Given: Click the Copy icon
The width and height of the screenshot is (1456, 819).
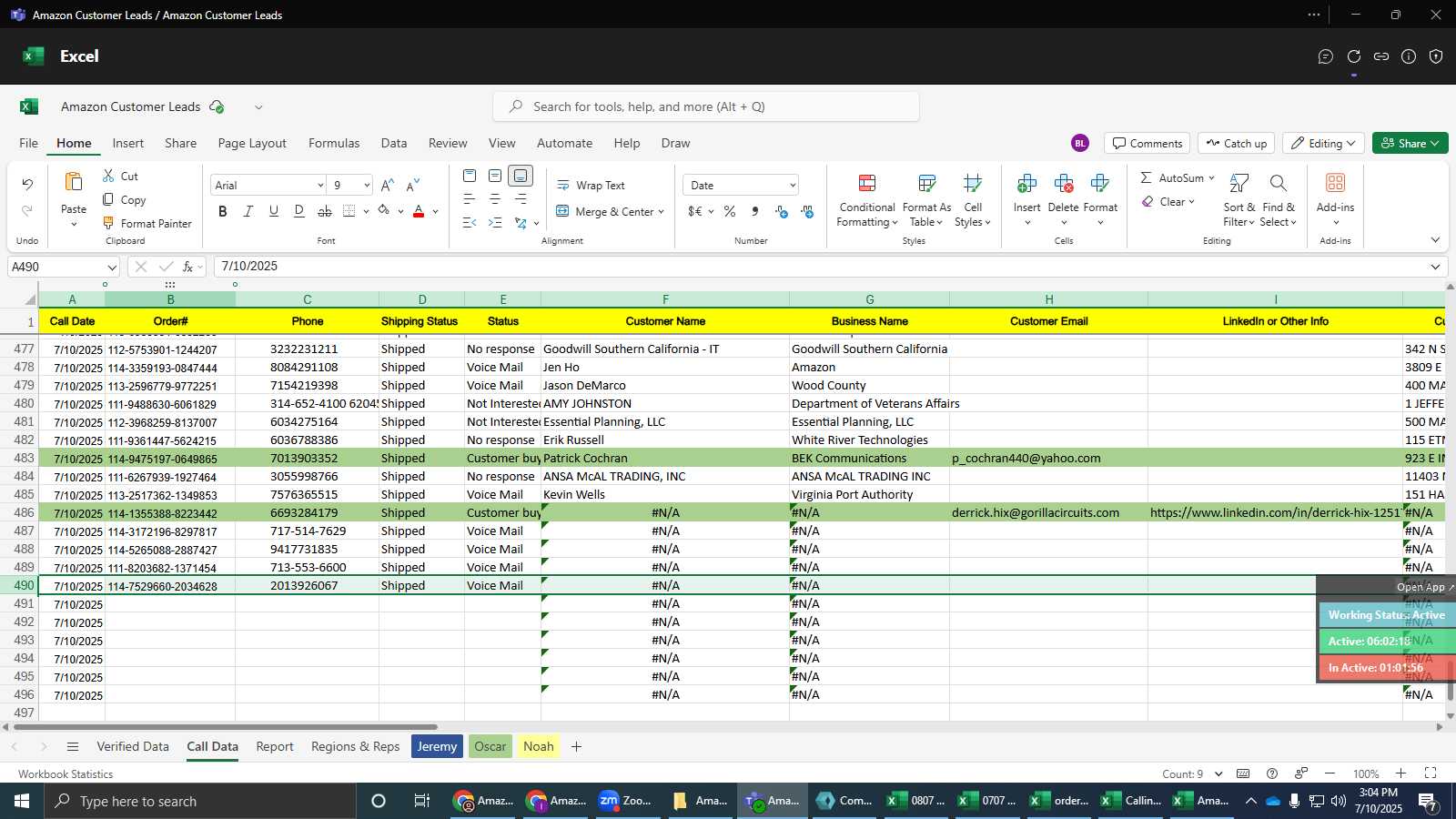Looking at the screenshot, I should (108, 199).
